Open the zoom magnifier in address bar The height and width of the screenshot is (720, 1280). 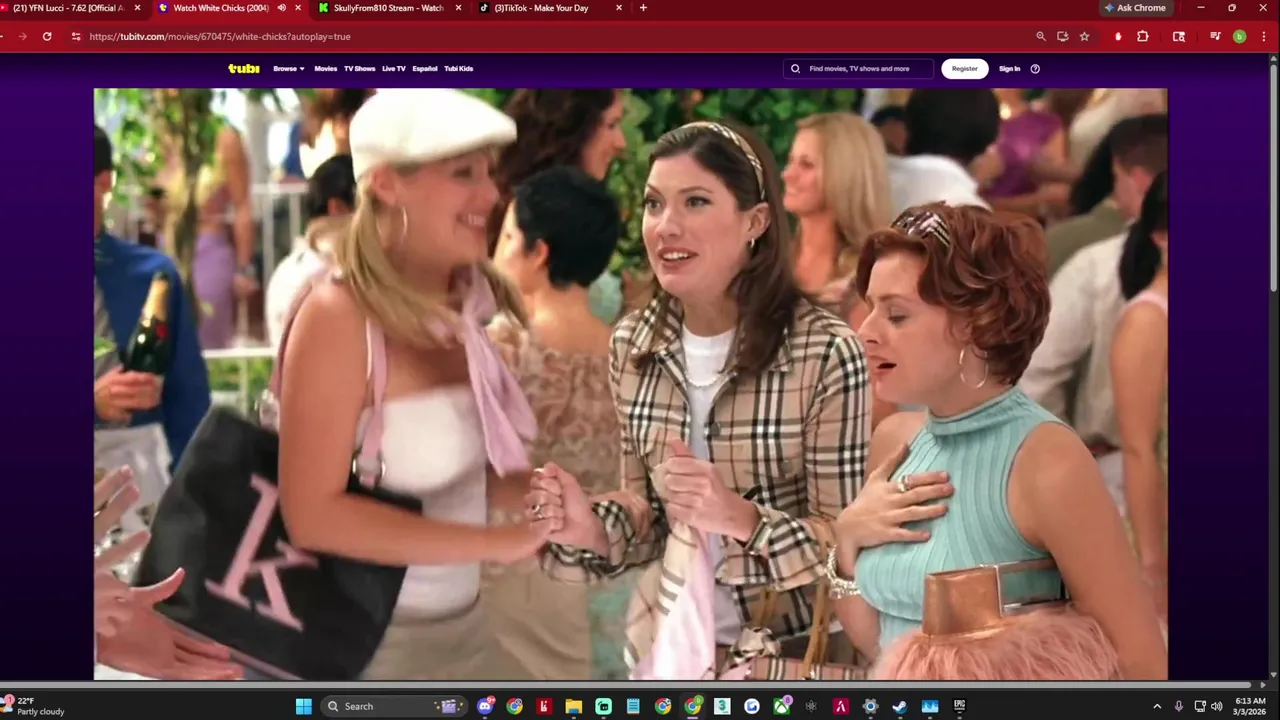[1041, 36]
